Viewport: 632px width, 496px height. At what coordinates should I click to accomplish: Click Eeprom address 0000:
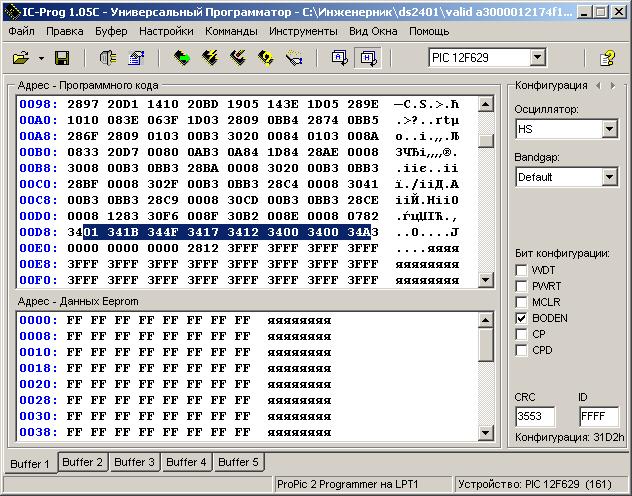39,320
